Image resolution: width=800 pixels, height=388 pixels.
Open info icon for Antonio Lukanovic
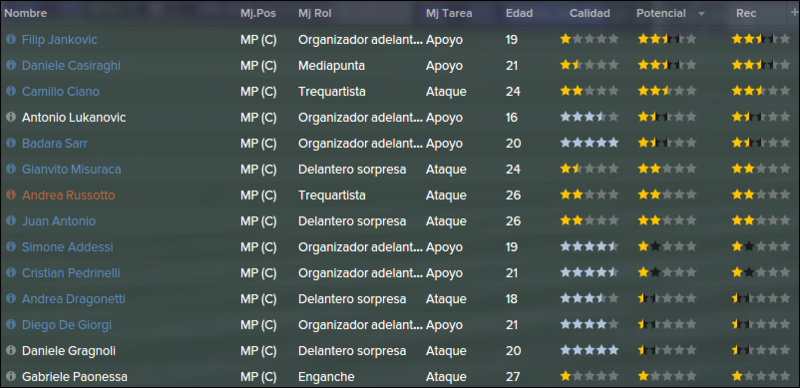(x=11, y=117)
